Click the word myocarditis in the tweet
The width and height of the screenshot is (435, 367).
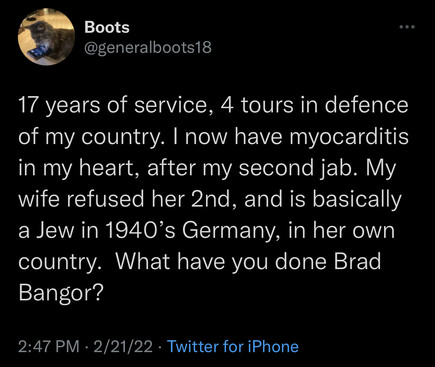(349, 137)
